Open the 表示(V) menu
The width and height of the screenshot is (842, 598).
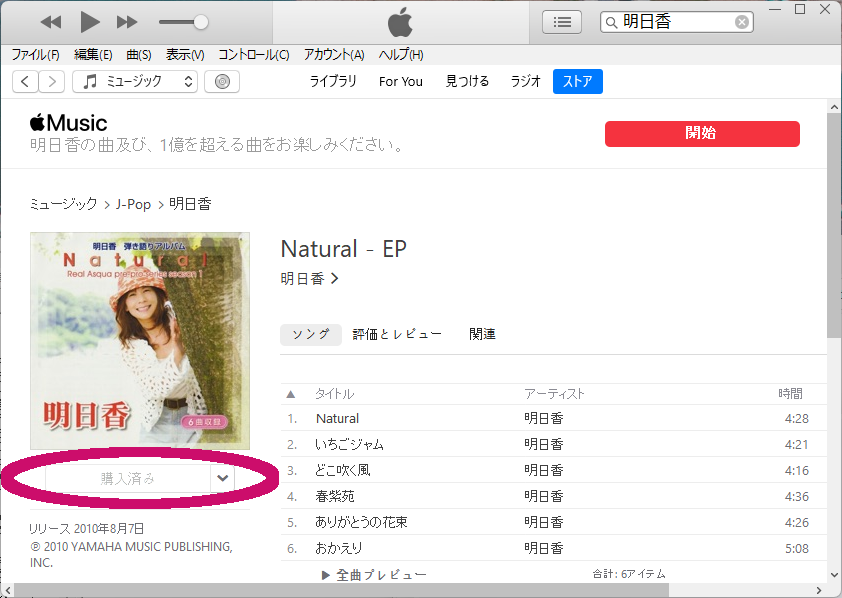pos(185,54)
